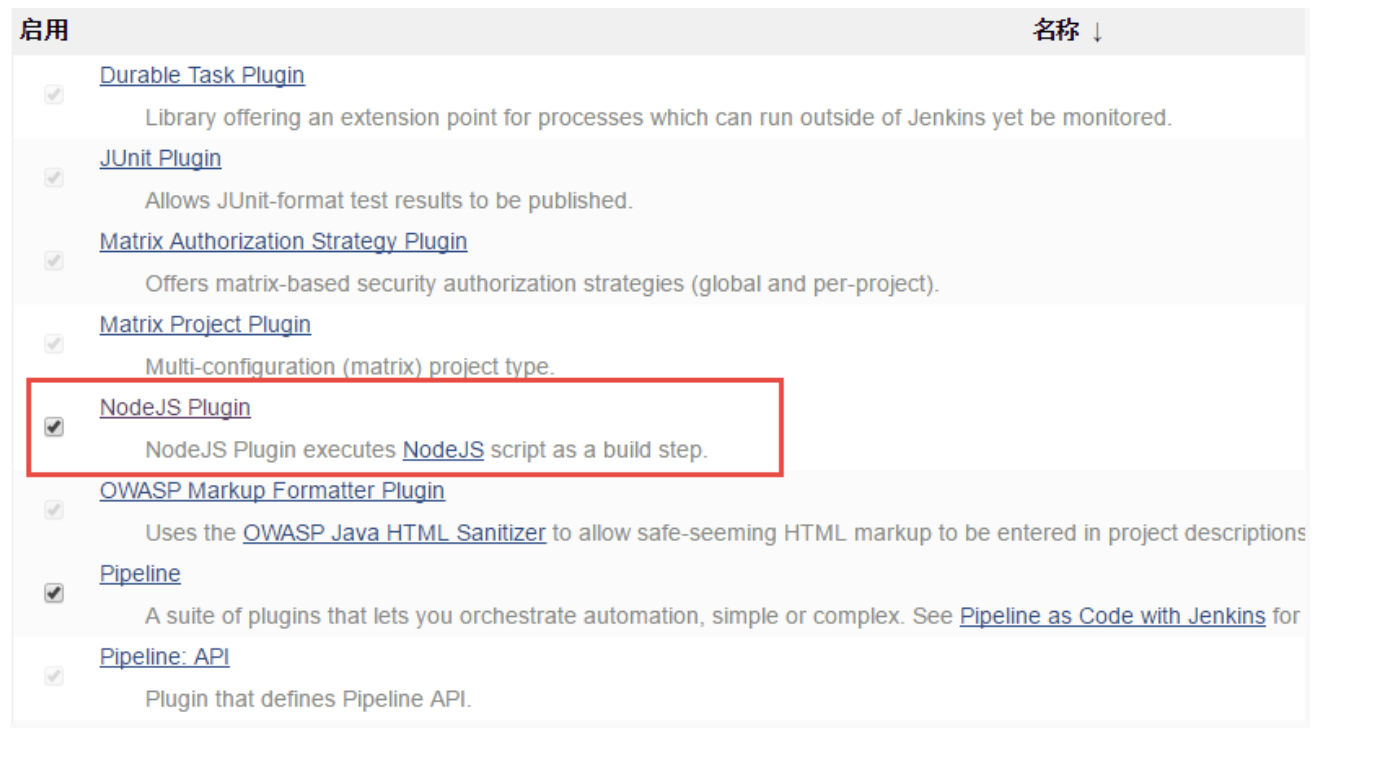The height and width of the screenshot is (776, 1384).
Task: Follow Pipeline as Code with Jenkins link
Action: [1112, 616]
